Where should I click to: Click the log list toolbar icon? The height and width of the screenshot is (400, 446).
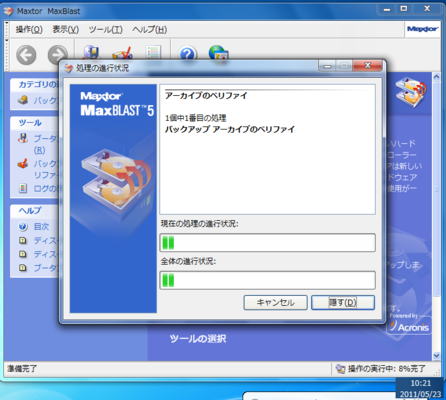tap(153, 53)
